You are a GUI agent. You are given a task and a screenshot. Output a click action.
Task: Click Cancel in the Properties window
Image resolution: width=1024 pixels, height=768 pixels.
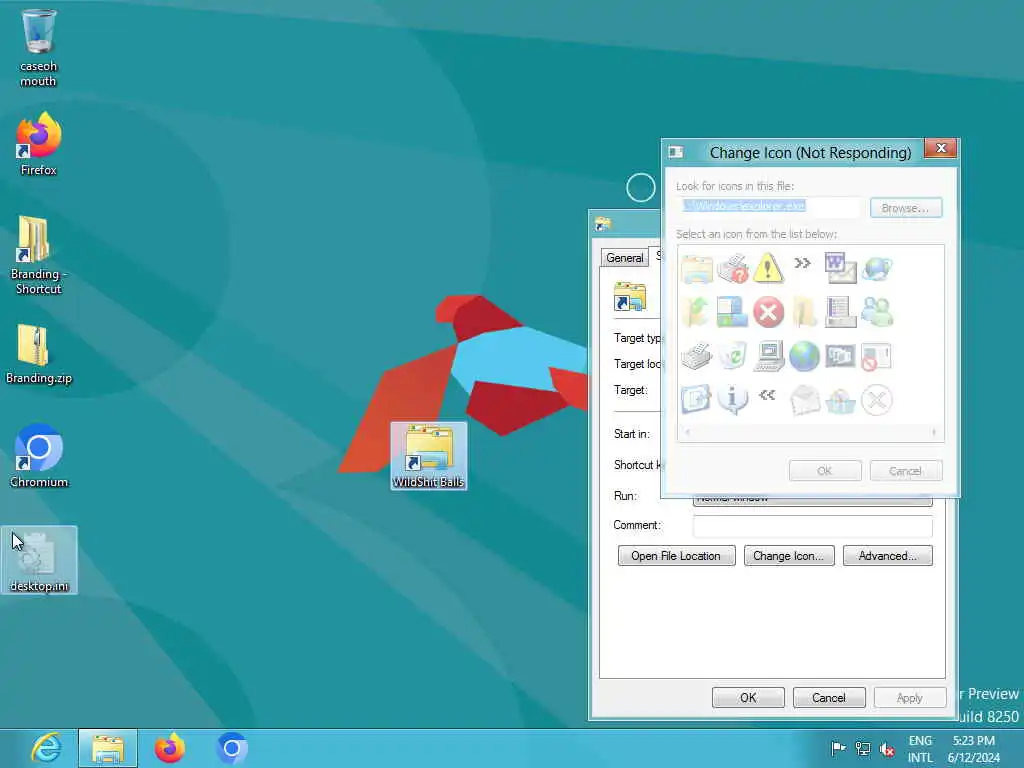click(x=829, y=697)
